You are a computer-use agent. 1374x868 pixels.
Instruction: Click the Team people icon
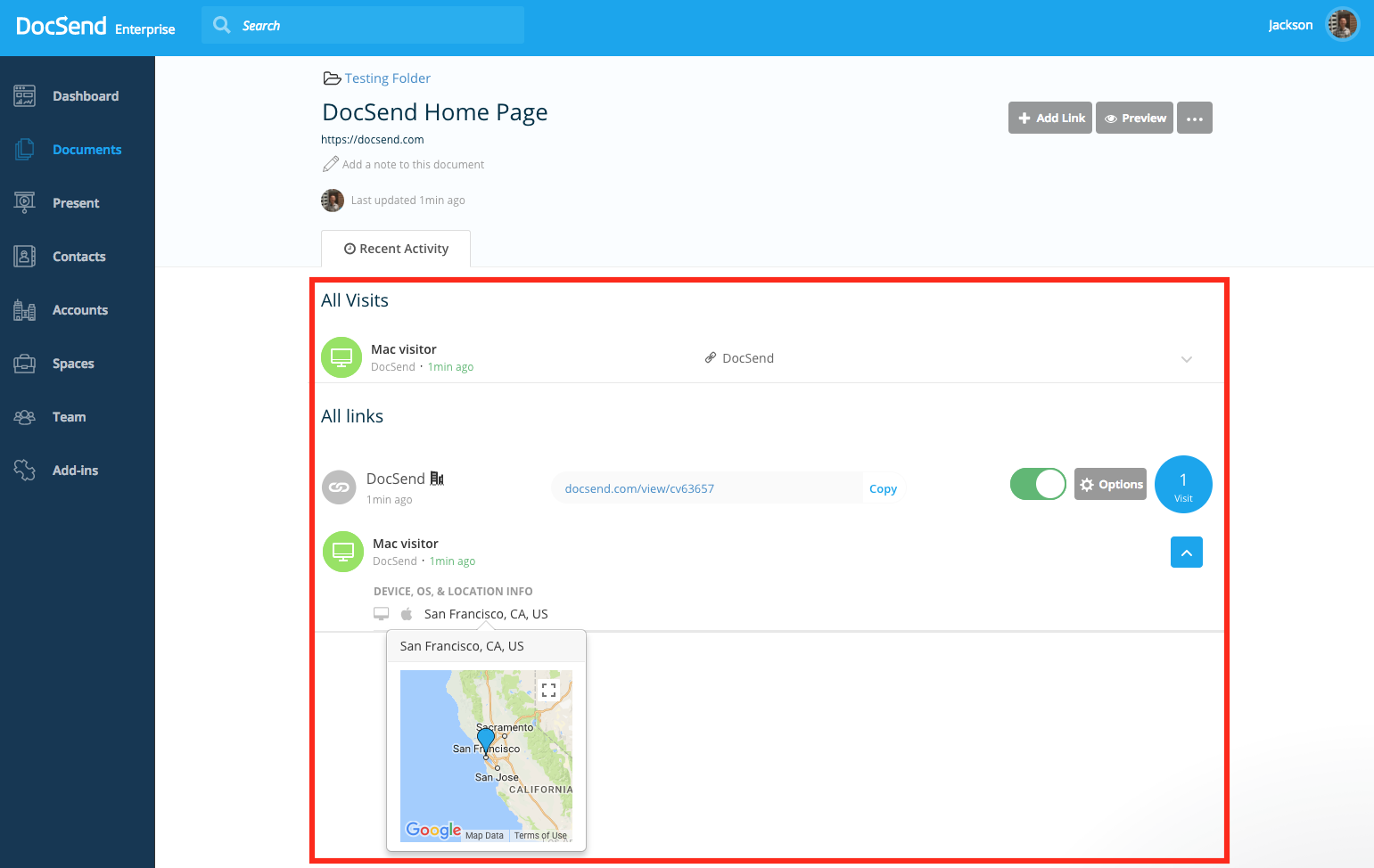coord(24,417)
